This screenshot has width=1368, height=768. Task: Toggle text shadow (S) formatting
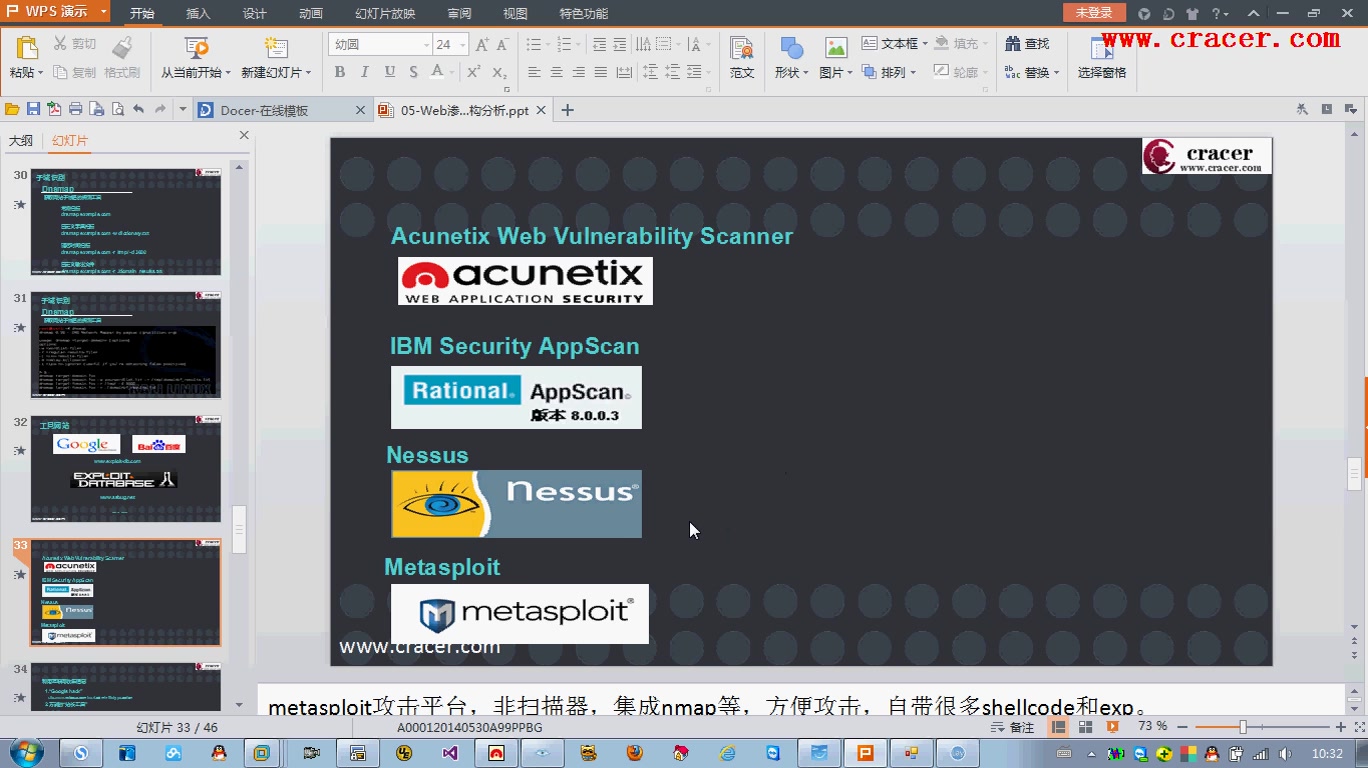413,72
